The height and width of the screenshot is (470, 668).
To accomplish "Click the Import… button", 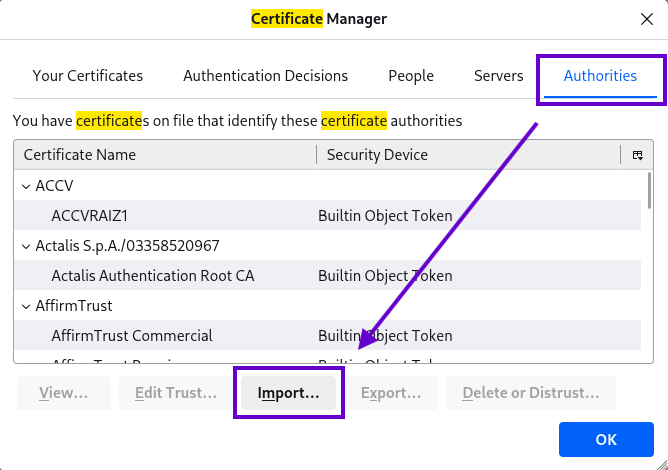I will coord(288,393).
